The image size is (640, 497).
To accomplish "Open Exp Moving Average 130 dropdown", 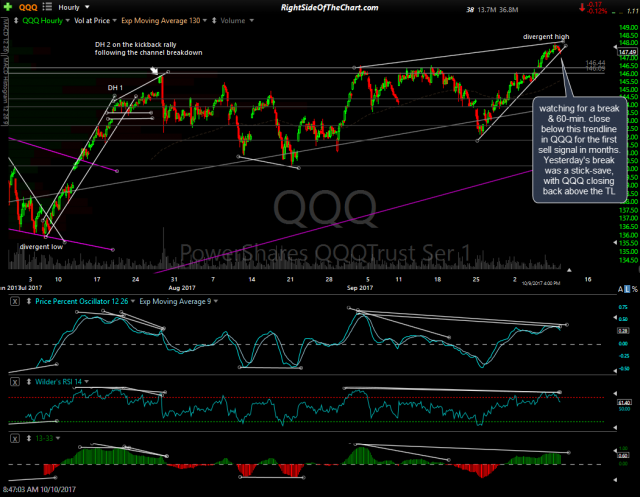I will click(205, 20).
